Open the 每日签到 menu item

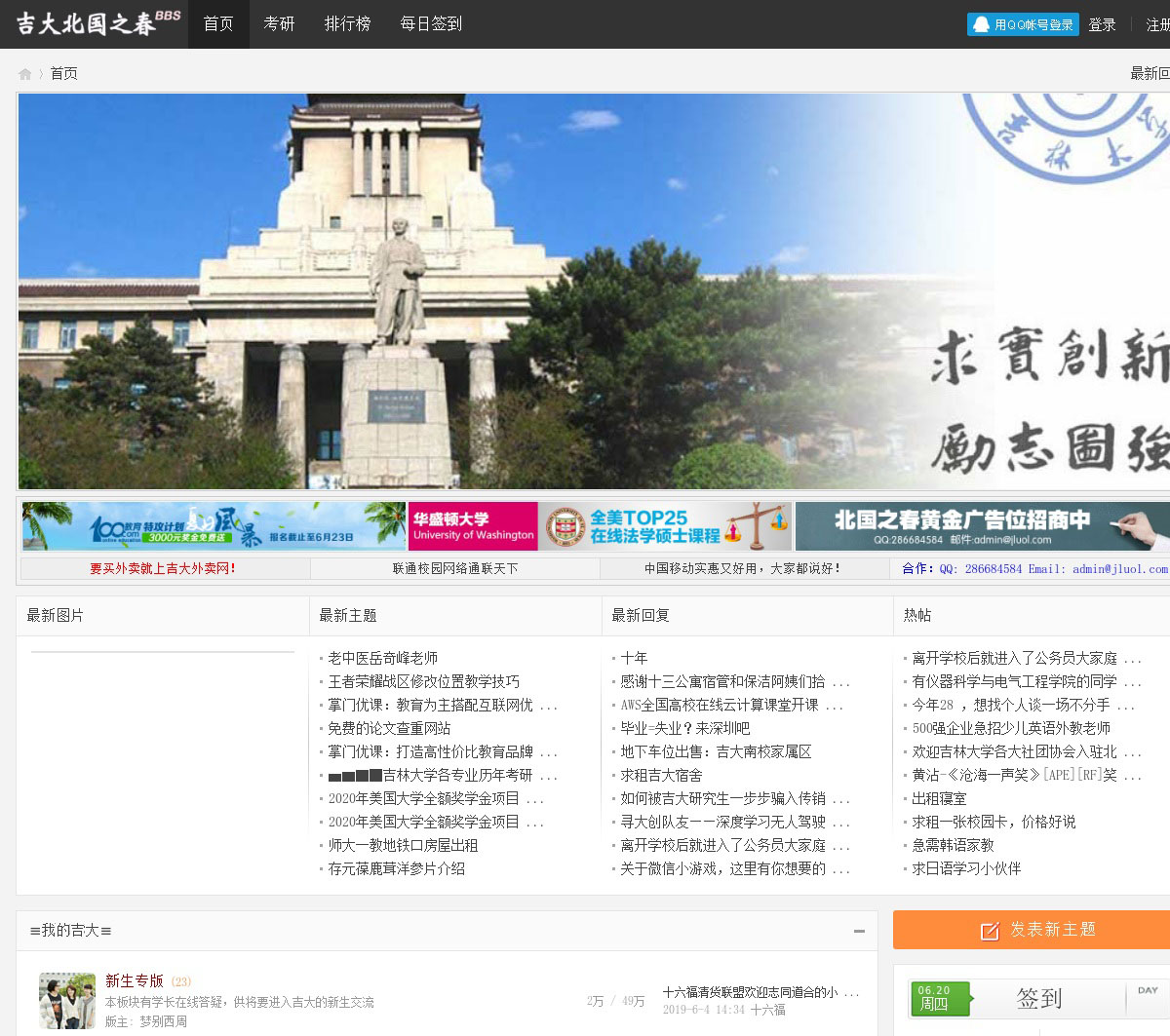(x=431, y=23)
